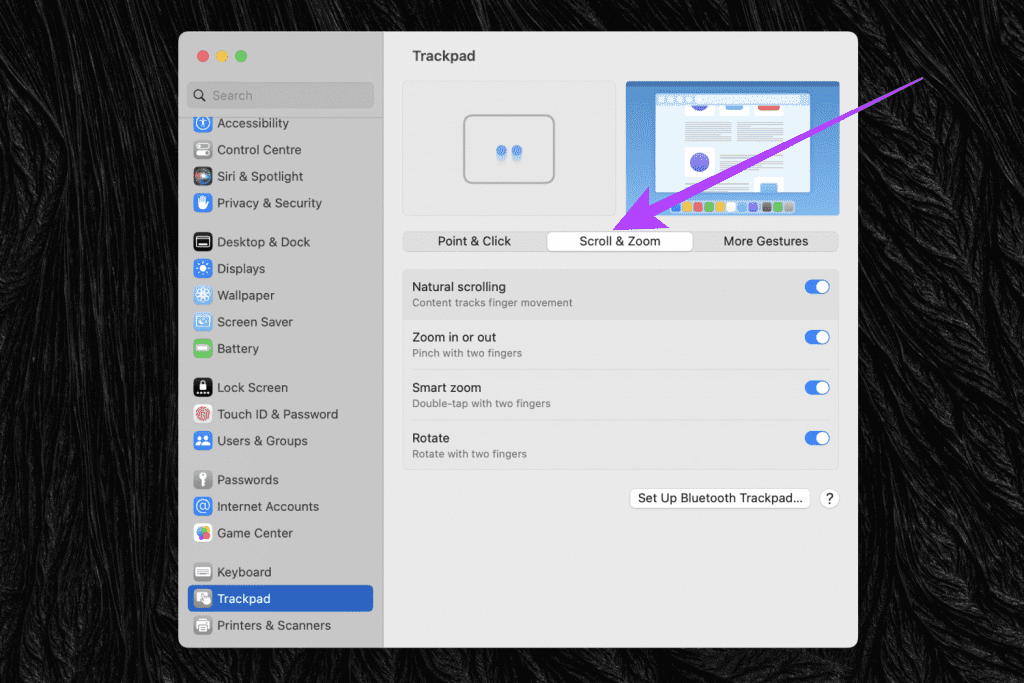Click Set Up Bluetooth Trackpad button

tap(720, 498)
